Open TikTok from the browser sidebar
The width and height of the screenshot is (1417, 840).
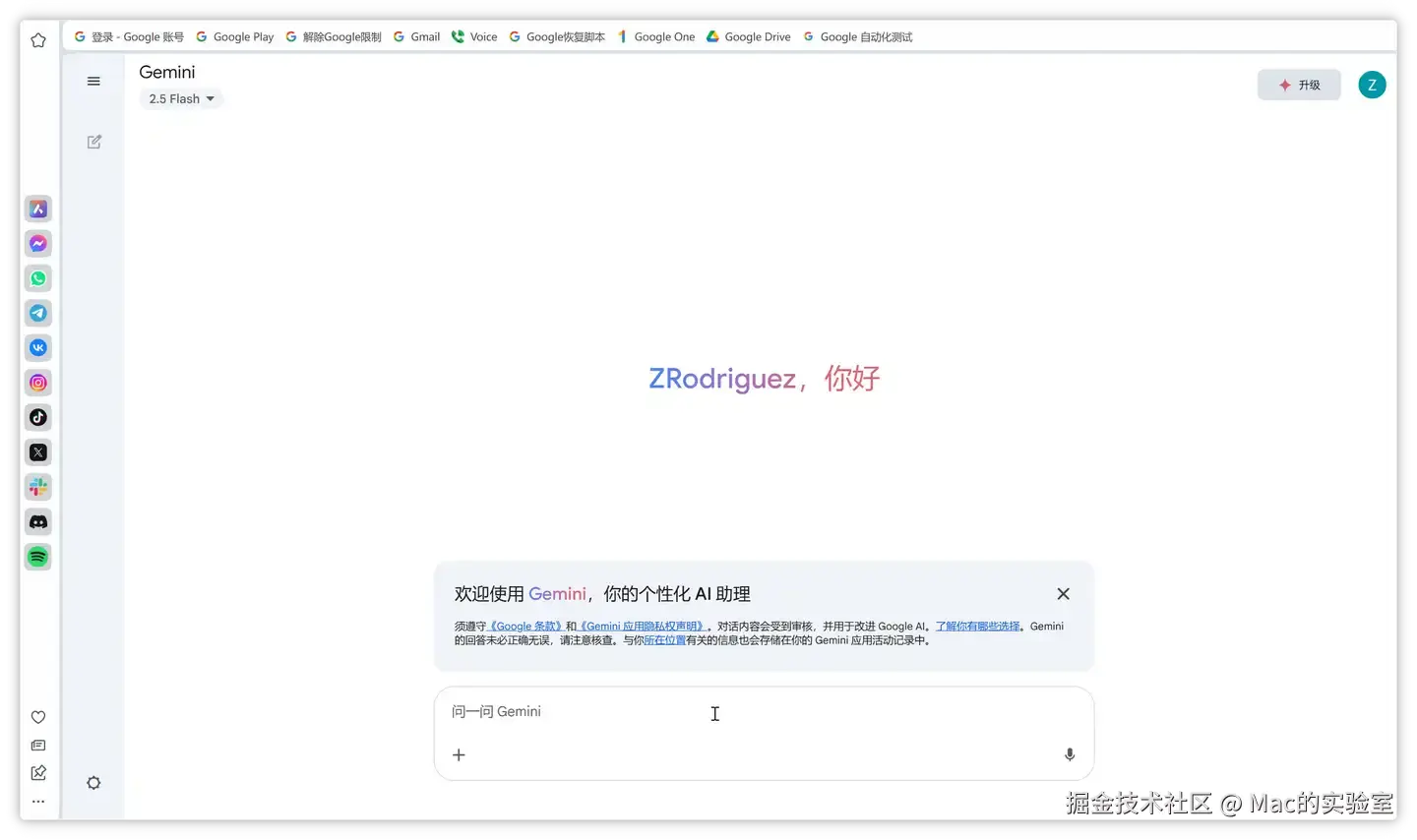(38, 417)
